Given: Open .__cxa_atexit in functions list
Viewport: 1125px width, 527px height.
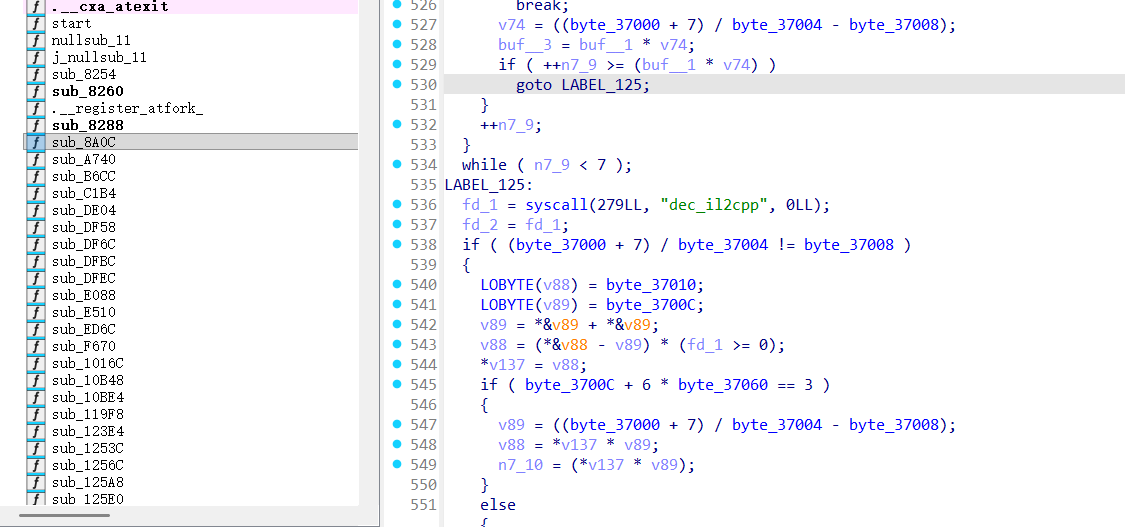Looking at the screenshot, I should [110, 6].
